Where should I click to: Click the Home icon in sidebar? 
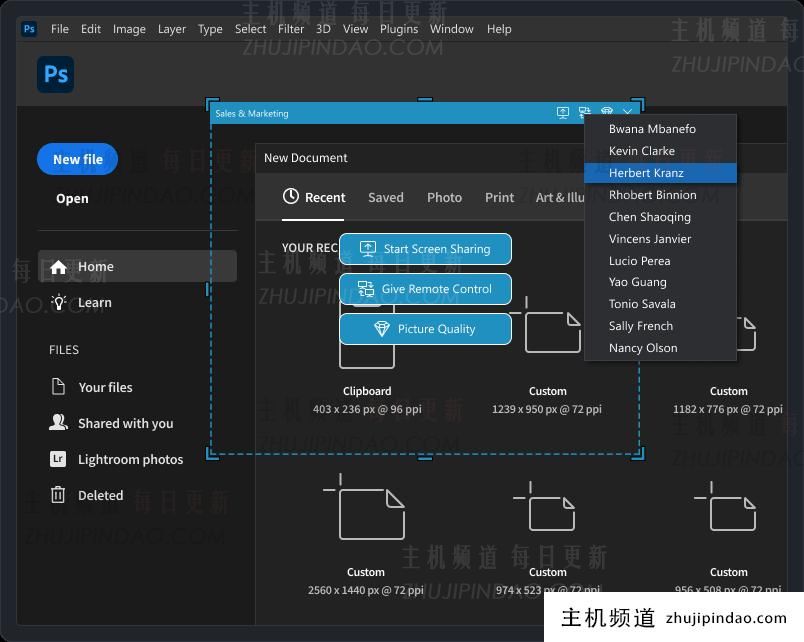point(58,267)
